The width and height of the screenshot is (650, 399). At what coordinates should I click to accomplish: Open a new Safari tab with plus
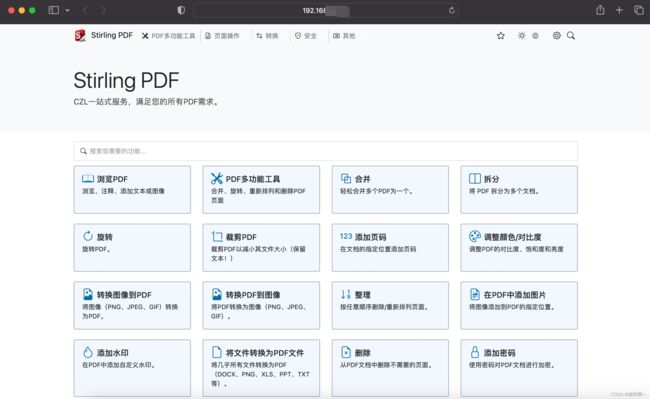pyautogui.click(x=619, y=10)
